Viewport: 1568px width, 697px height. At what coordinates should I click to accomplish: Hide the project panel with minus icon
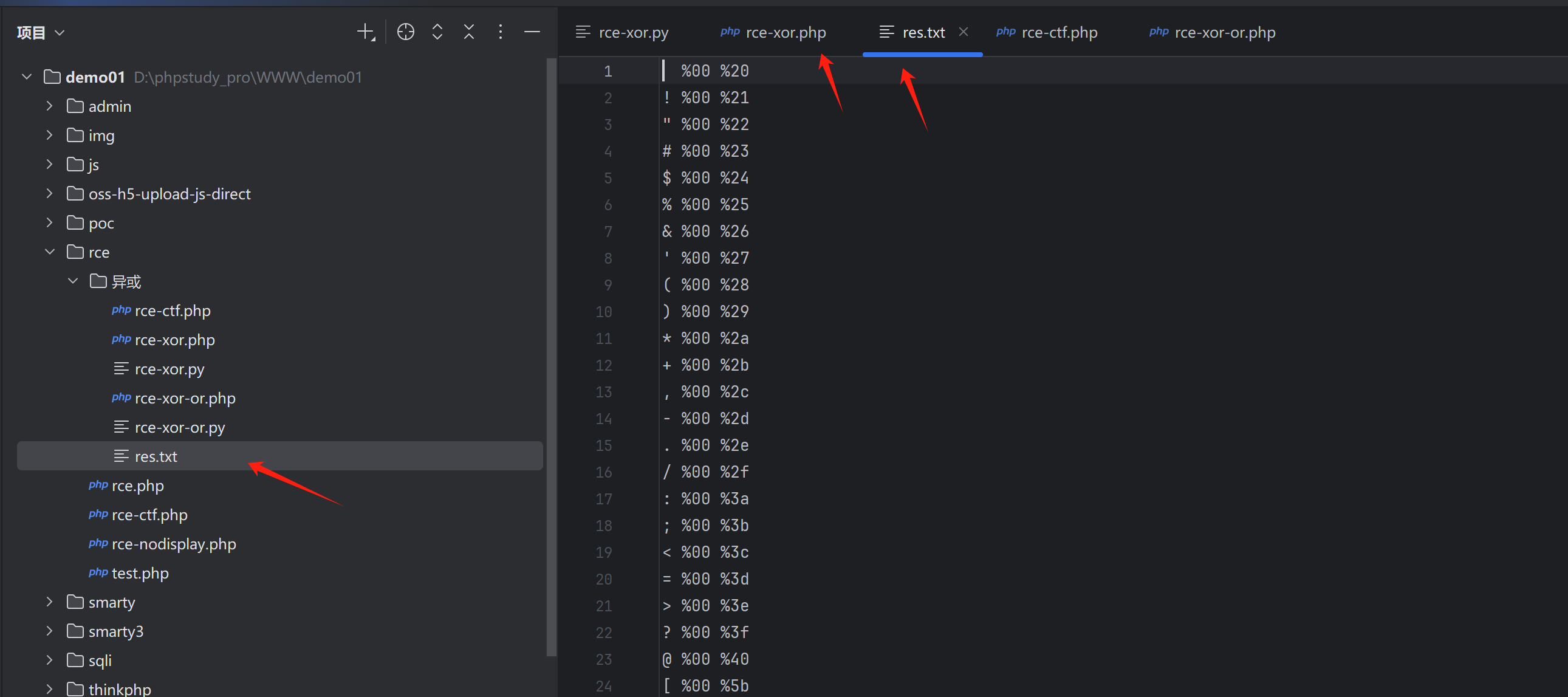532,32
